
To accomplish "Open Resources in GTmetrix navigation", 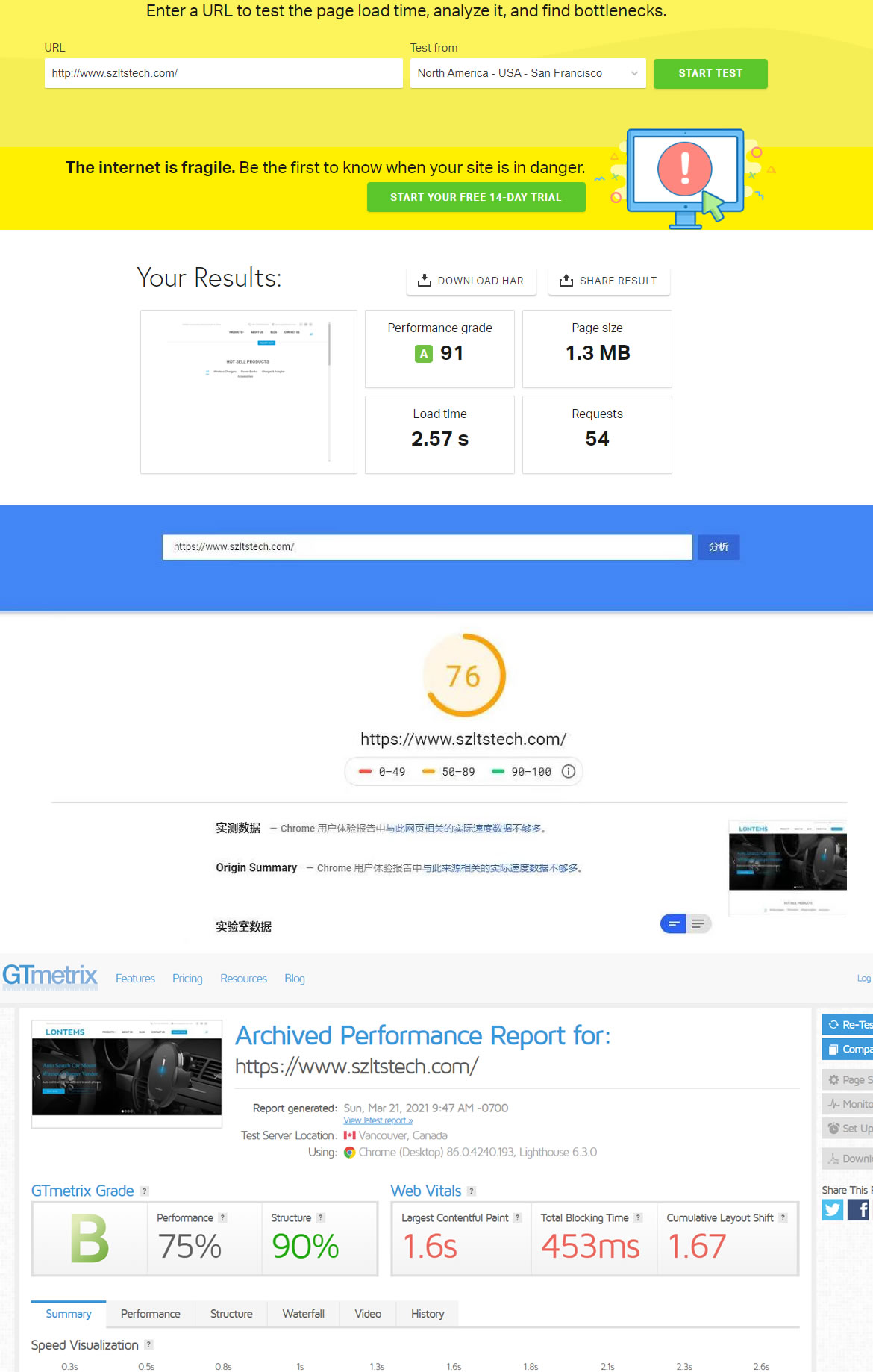I will click(243, 979).
